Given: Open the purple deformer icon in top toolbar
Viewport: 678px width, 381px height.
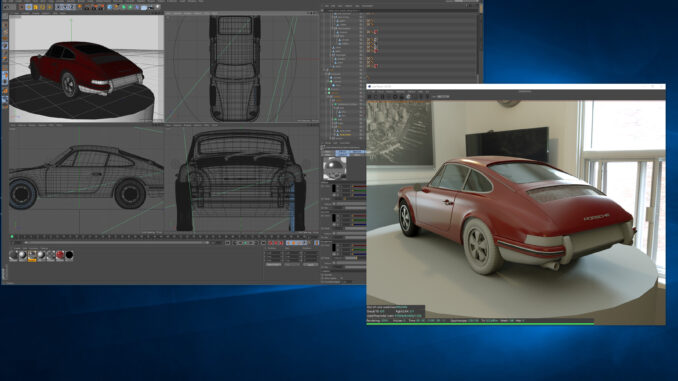Looking at the screenshot, I should pos(137,7).
